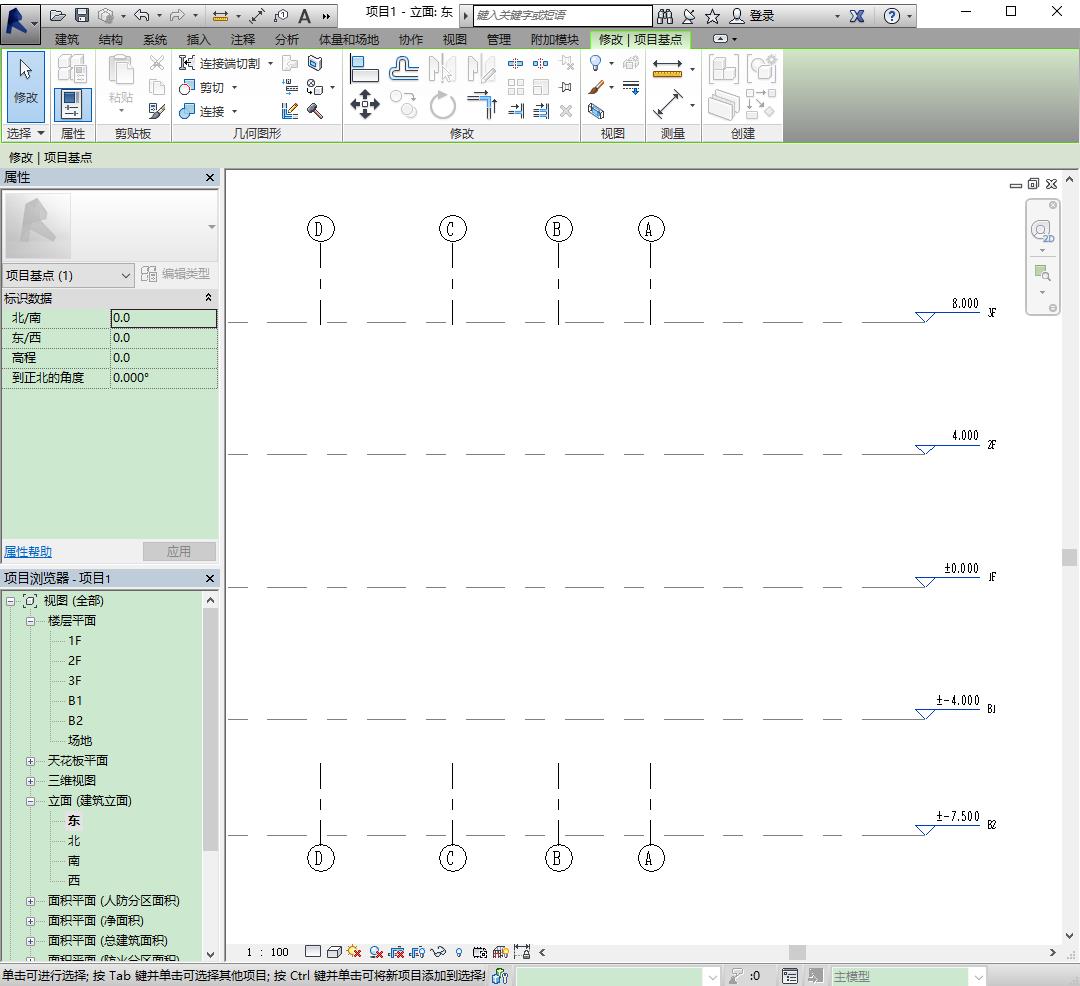
Task: Click the Cope (连接端切割) tool
Action: 219,63
